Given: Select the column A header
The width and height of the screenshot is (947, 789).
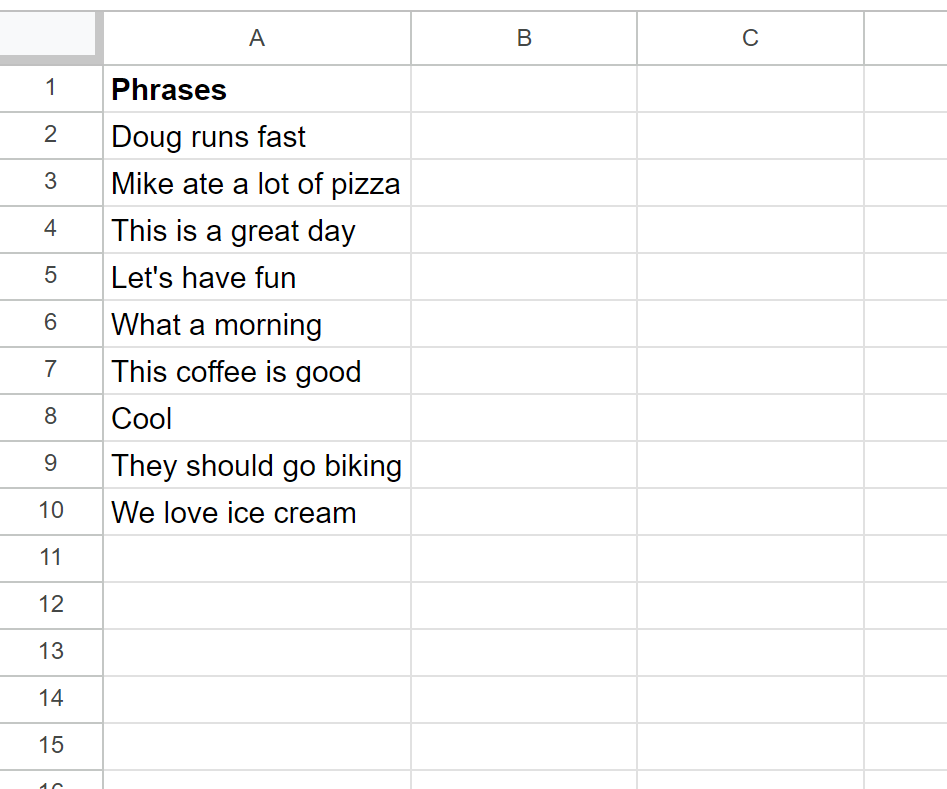Looking at the screenshot, I should pyautogui.click(x=257, y=37).
